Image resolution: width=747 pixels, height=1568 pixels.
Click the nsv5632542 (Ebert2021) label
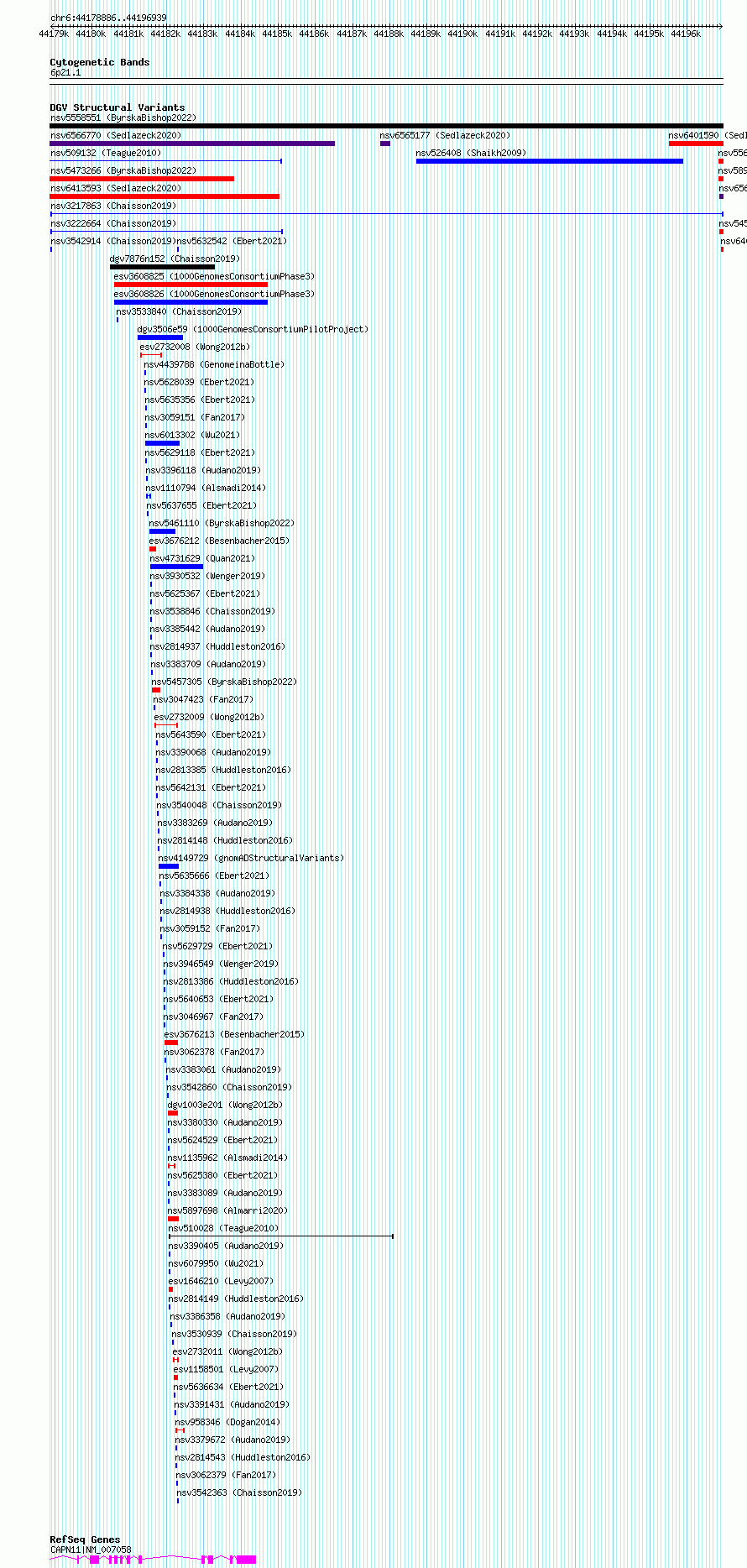(x=232, y=241)
